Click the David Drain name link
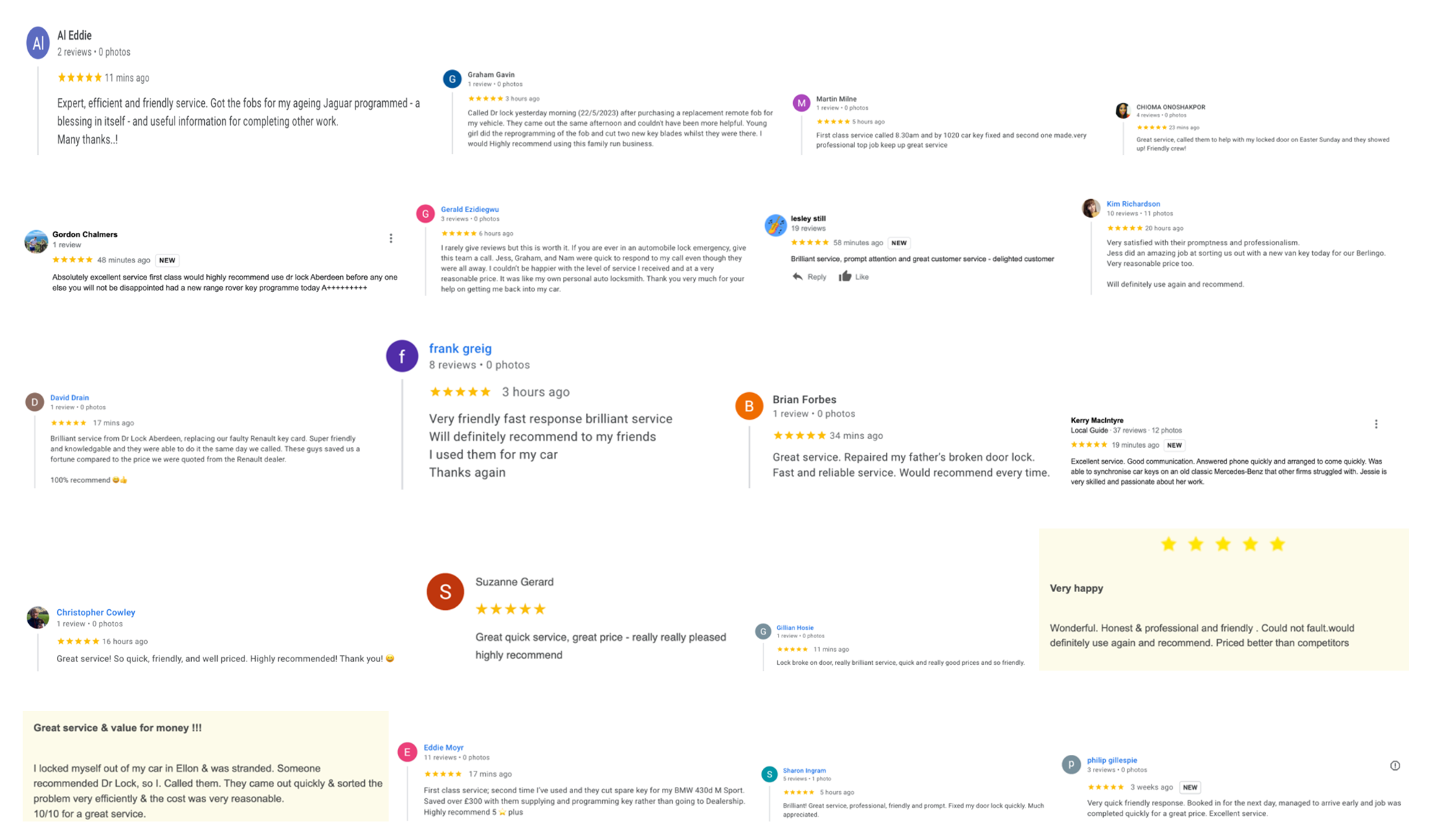 coord(69,397)
